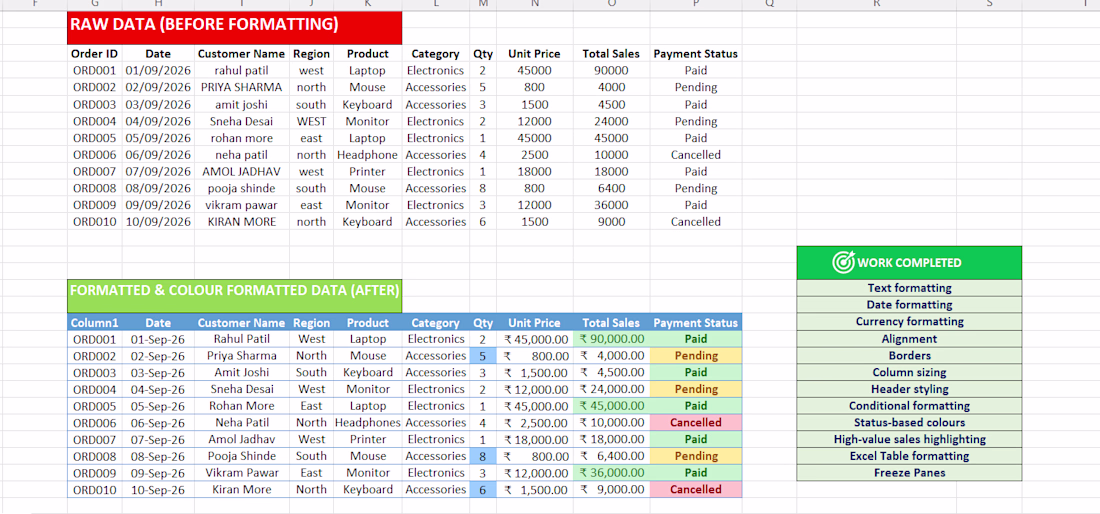This screenshot has width=1100, height=514.
Task: Click the '₹ 10,000.00' total sales cell
Action: (611, 423)
